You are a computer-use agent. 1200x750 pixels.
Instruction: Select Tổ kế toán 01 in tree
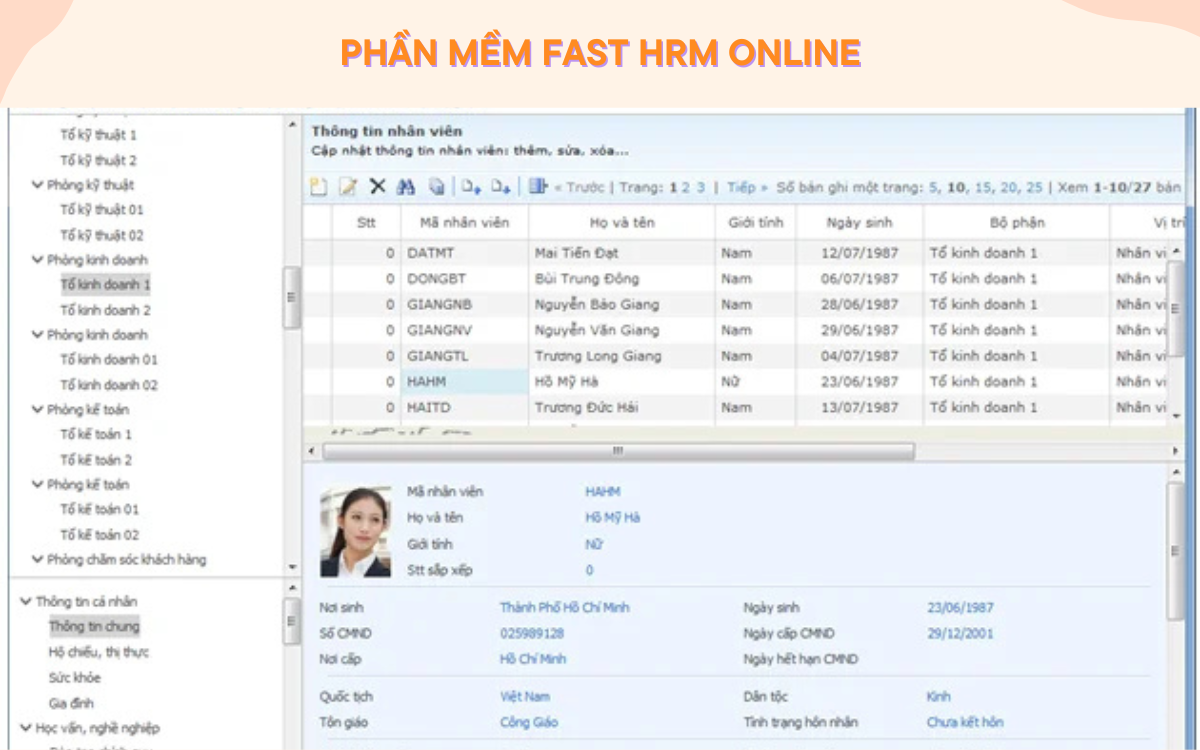tap(100, 509)
